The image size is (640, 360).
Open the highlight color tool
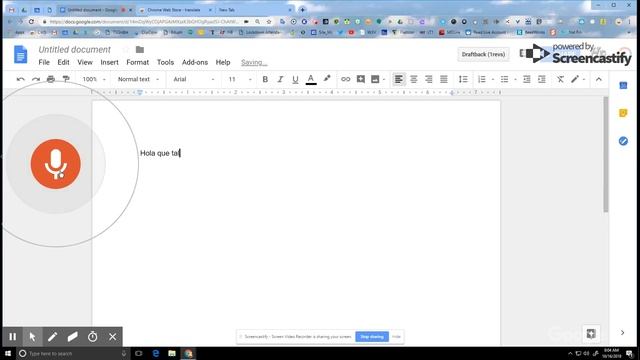[x=327, y=79]
